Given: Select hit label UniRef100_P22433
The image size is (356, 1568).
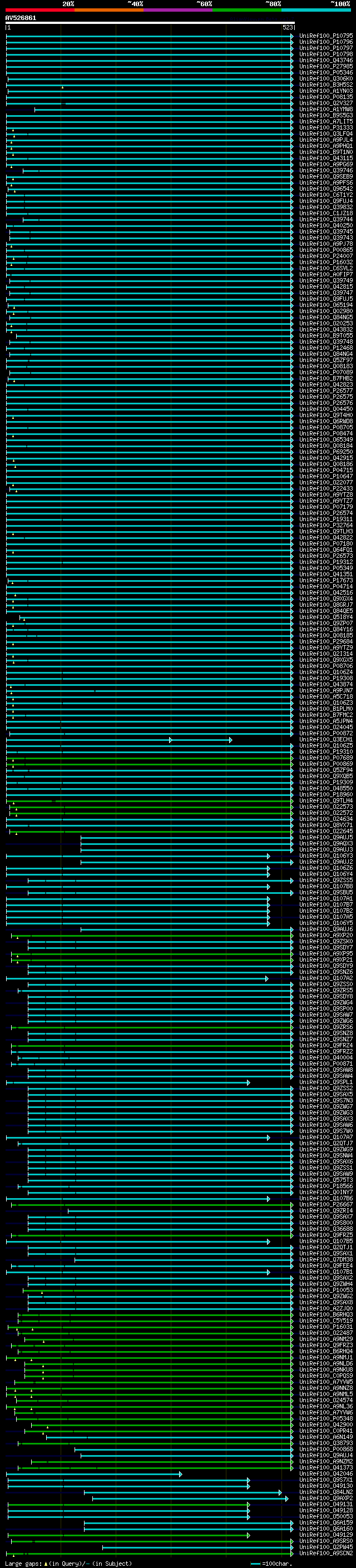Looking at the screenshot, I should (326, 489).
